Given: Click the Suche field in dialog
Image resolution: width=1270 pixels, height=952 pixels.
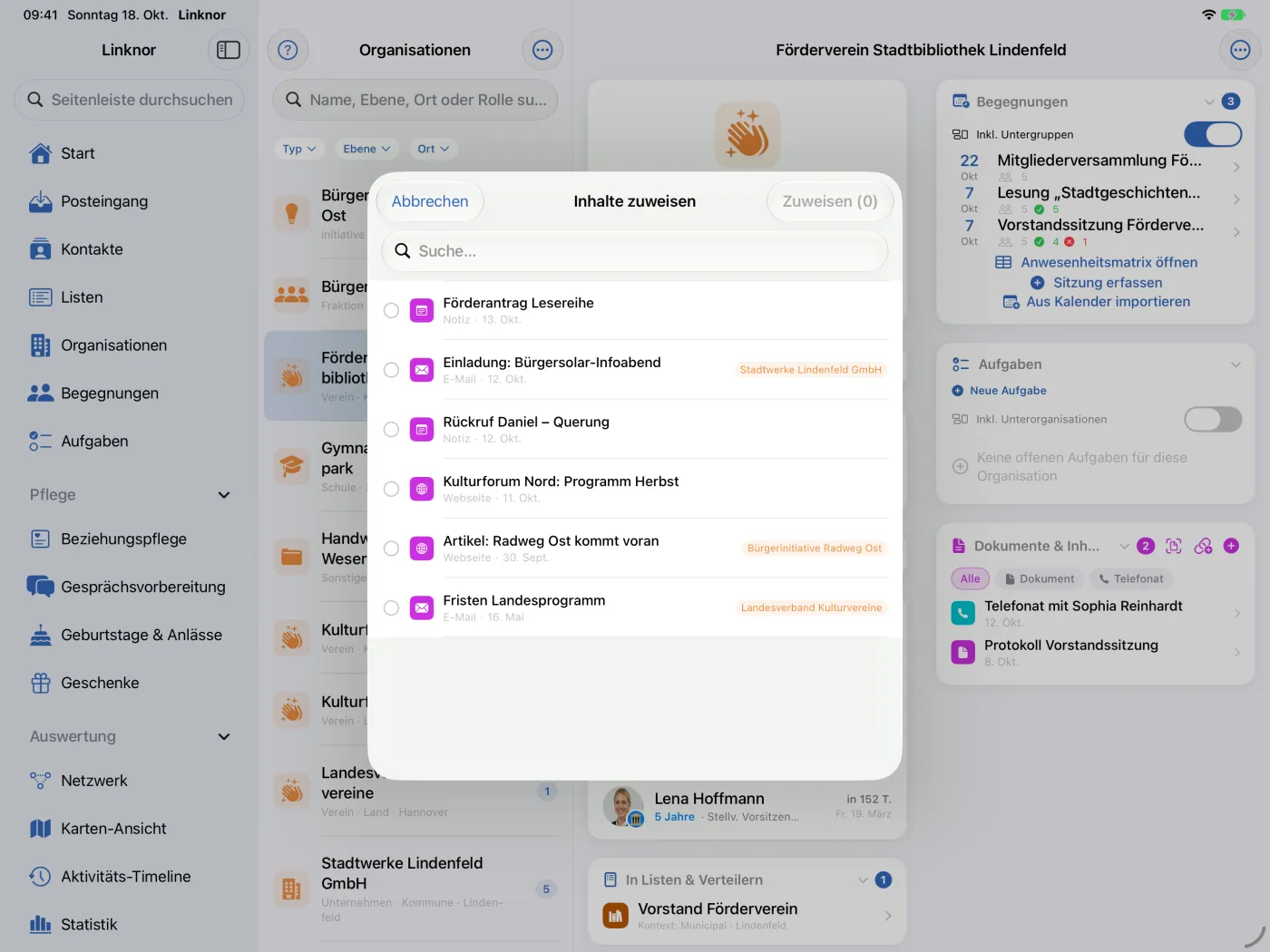Looking at the screenshot, I should (x=635, y=251).
